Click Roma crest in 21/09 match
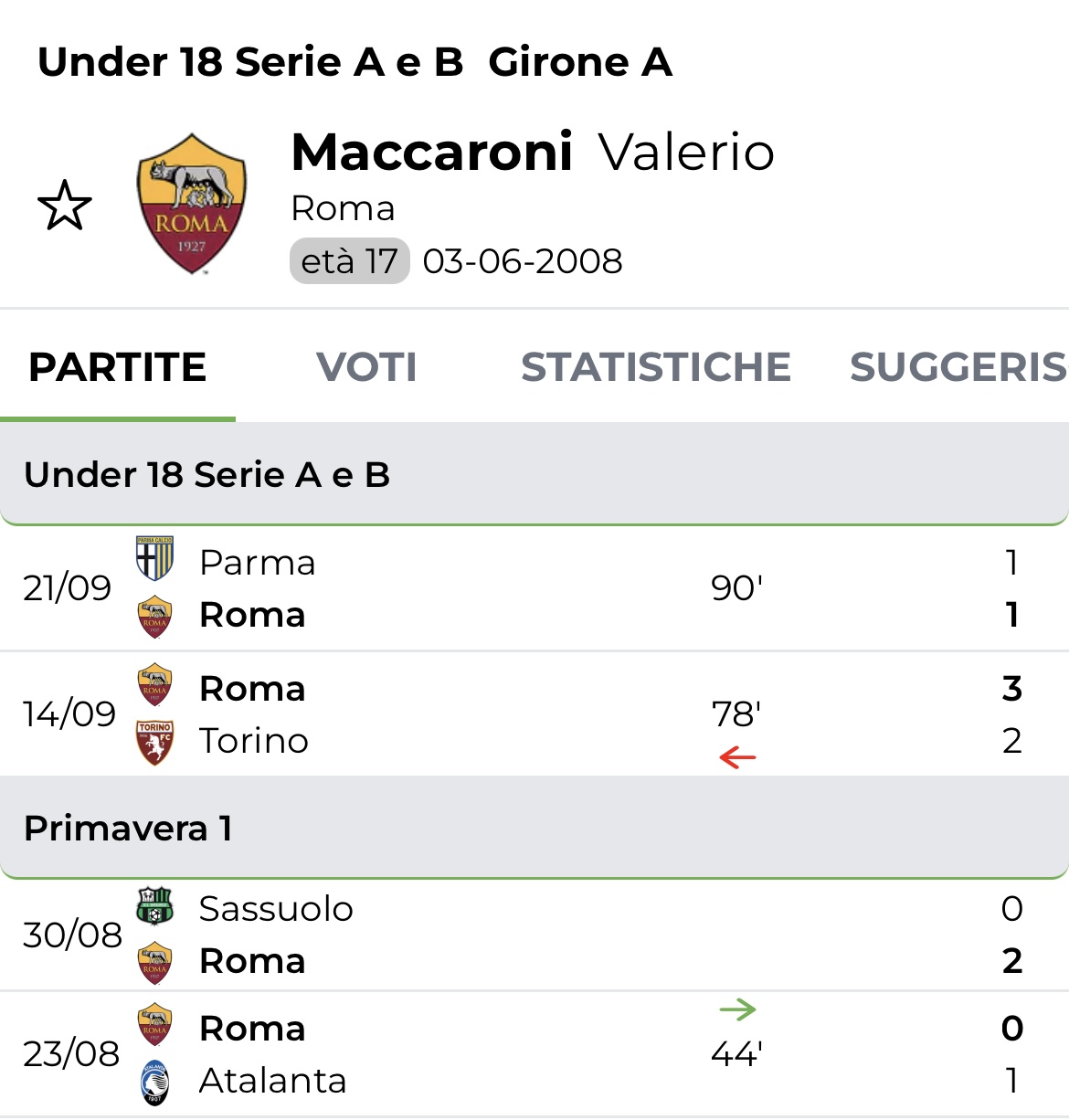The height and width of the screenshot is (1120, 1069). (154, 617)
